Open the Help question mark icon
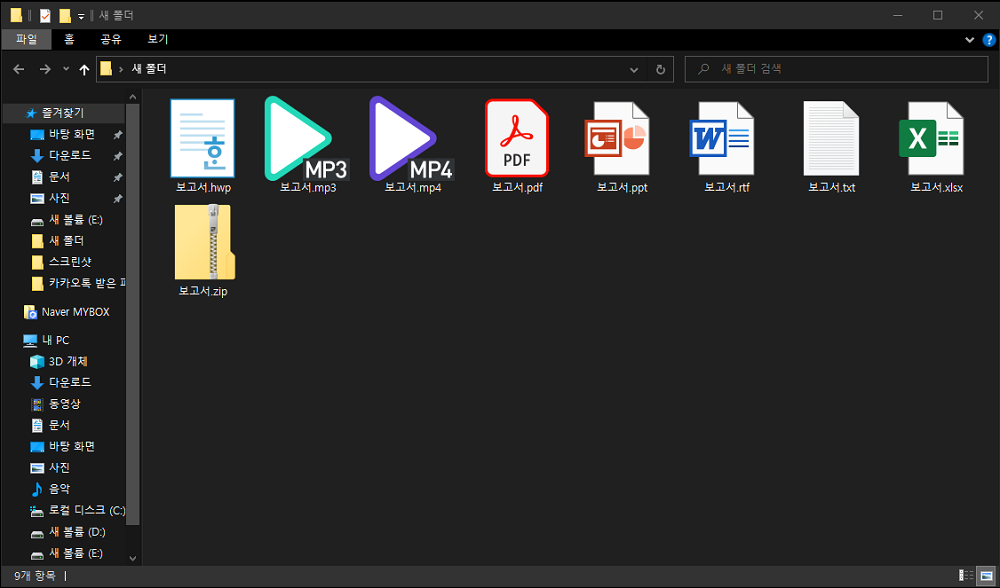Viewport: 1000px width, 588px height. pyautogui.click(x=989, y=40)
